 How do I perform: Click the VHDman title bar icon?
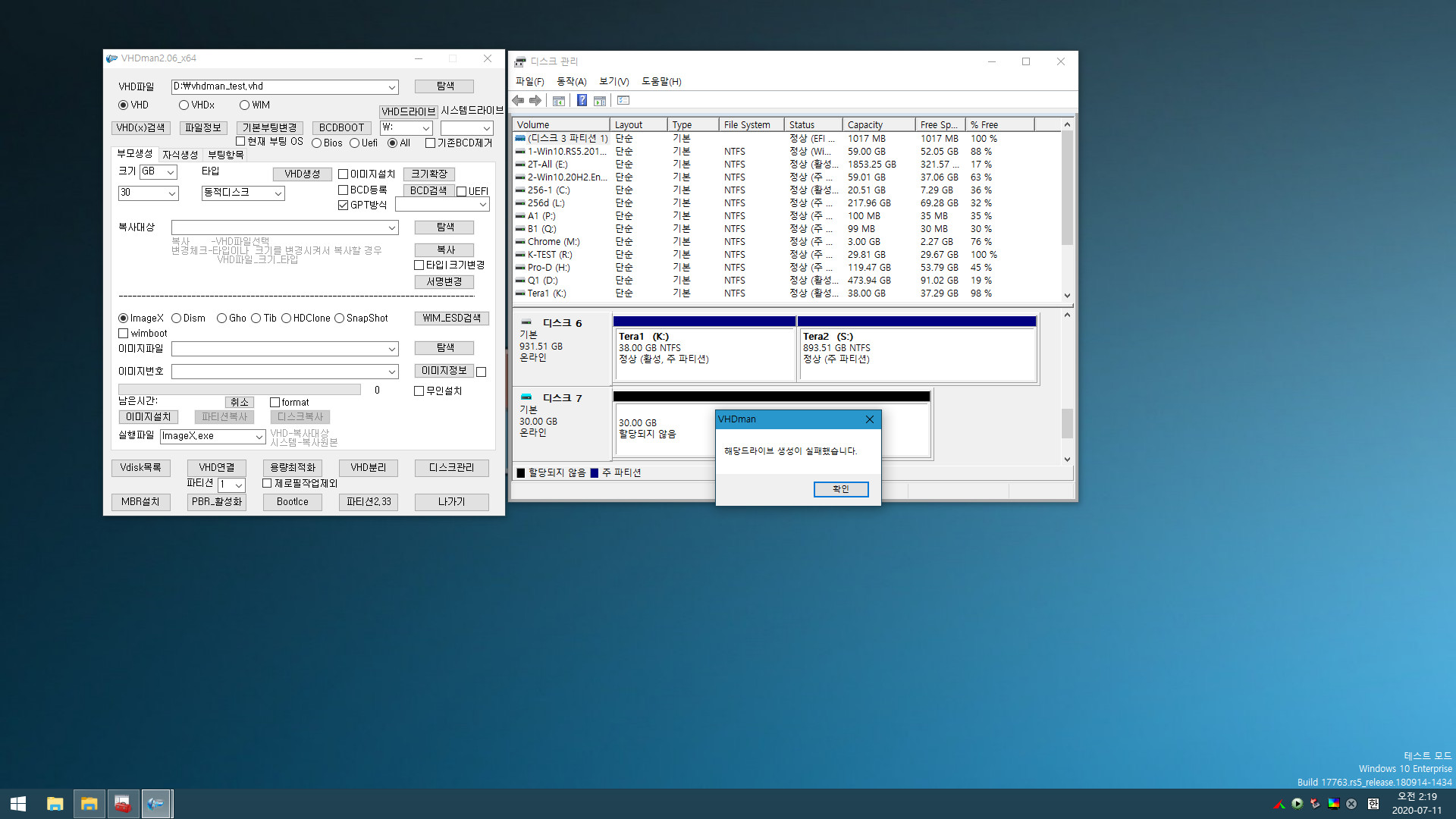[112, 58]
